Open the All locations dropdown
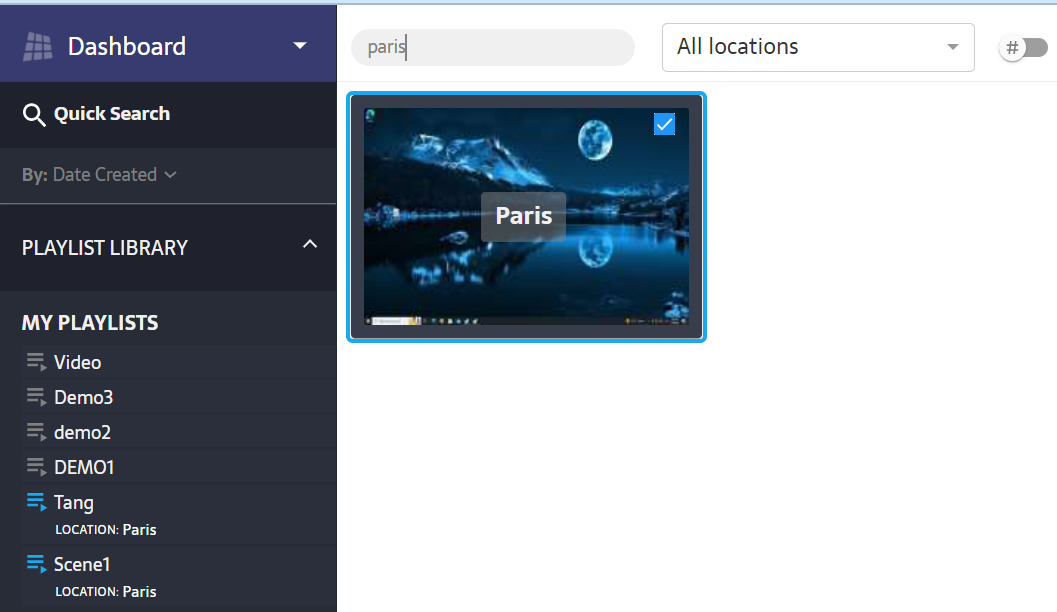Screen dimensions: 1057x612 (x=817, y=47)
